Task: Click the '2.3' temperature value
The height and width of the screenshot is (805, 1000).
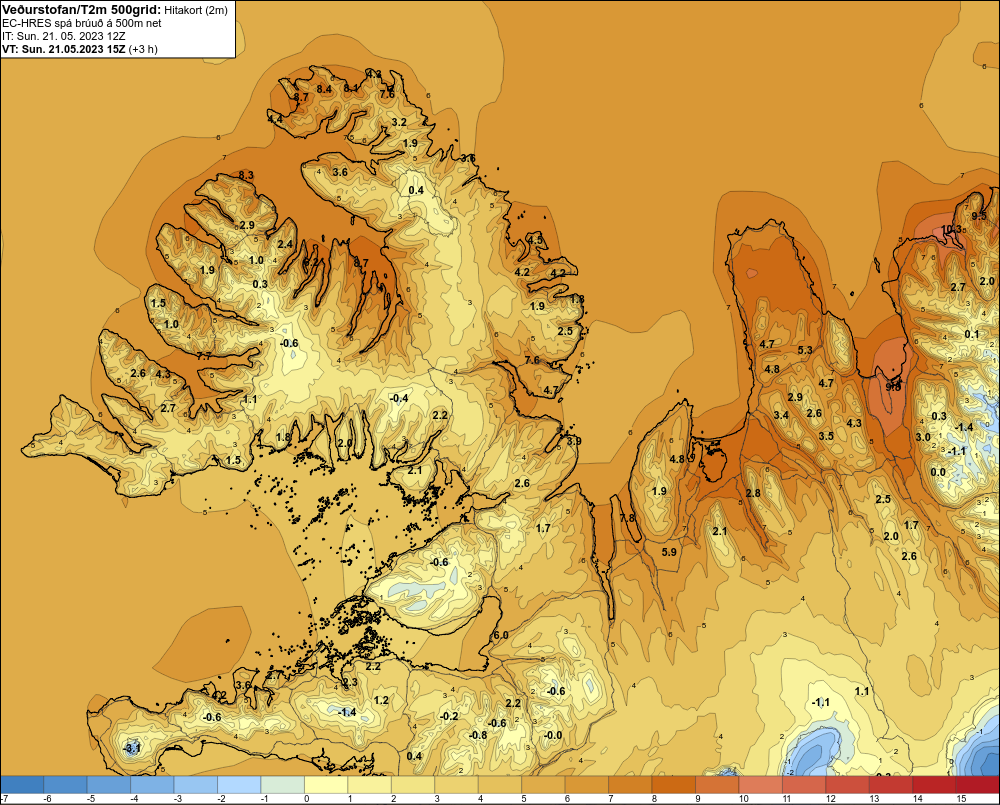Action: [x=350, y=682]
